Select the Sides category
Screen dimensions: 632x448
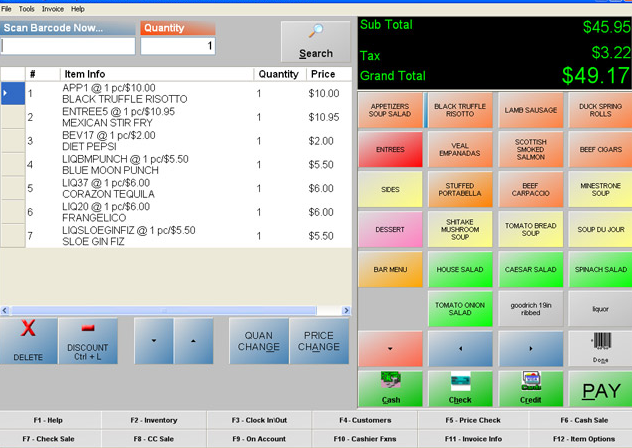(390, 189)
